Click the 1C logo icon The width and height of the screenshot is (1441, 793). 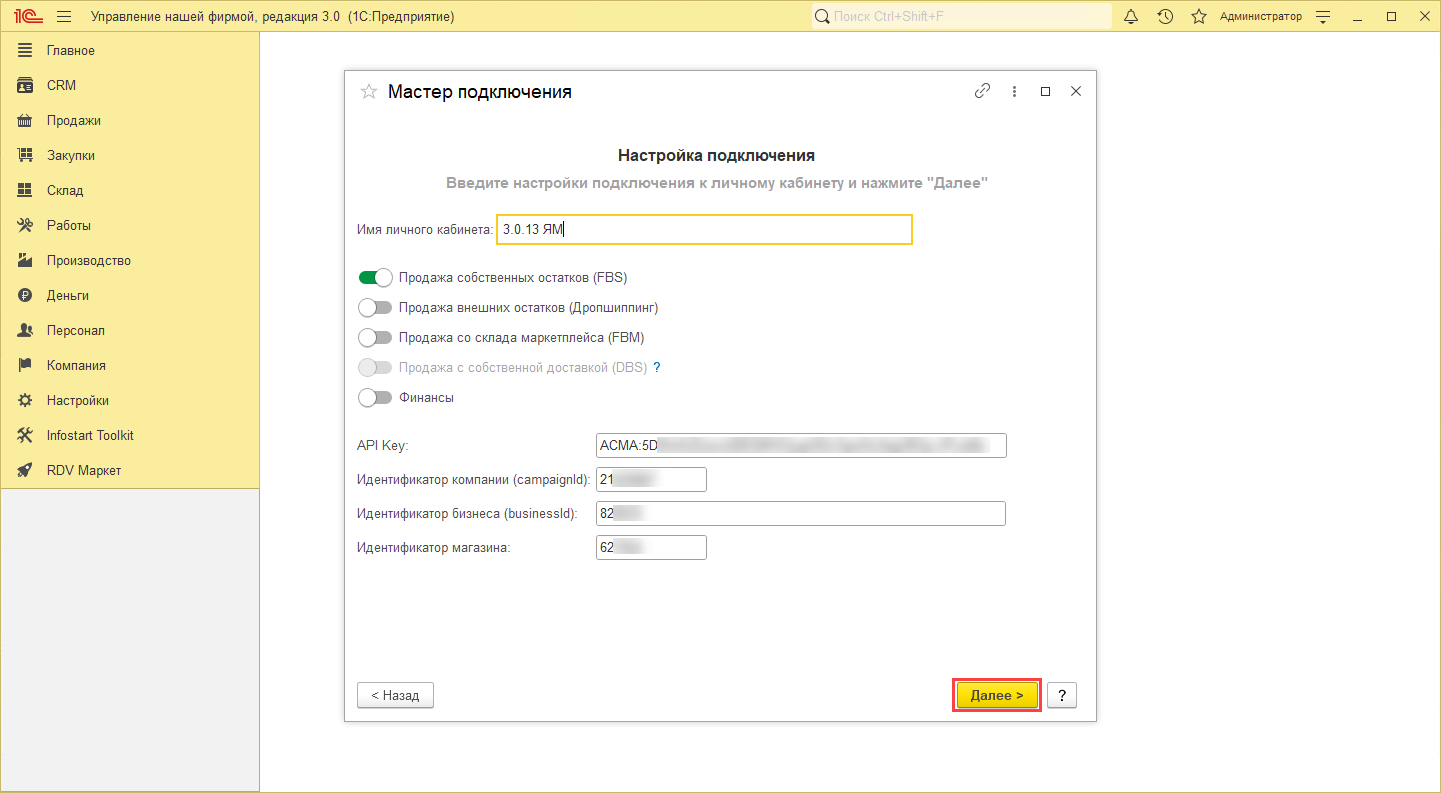tap(26, 16)
